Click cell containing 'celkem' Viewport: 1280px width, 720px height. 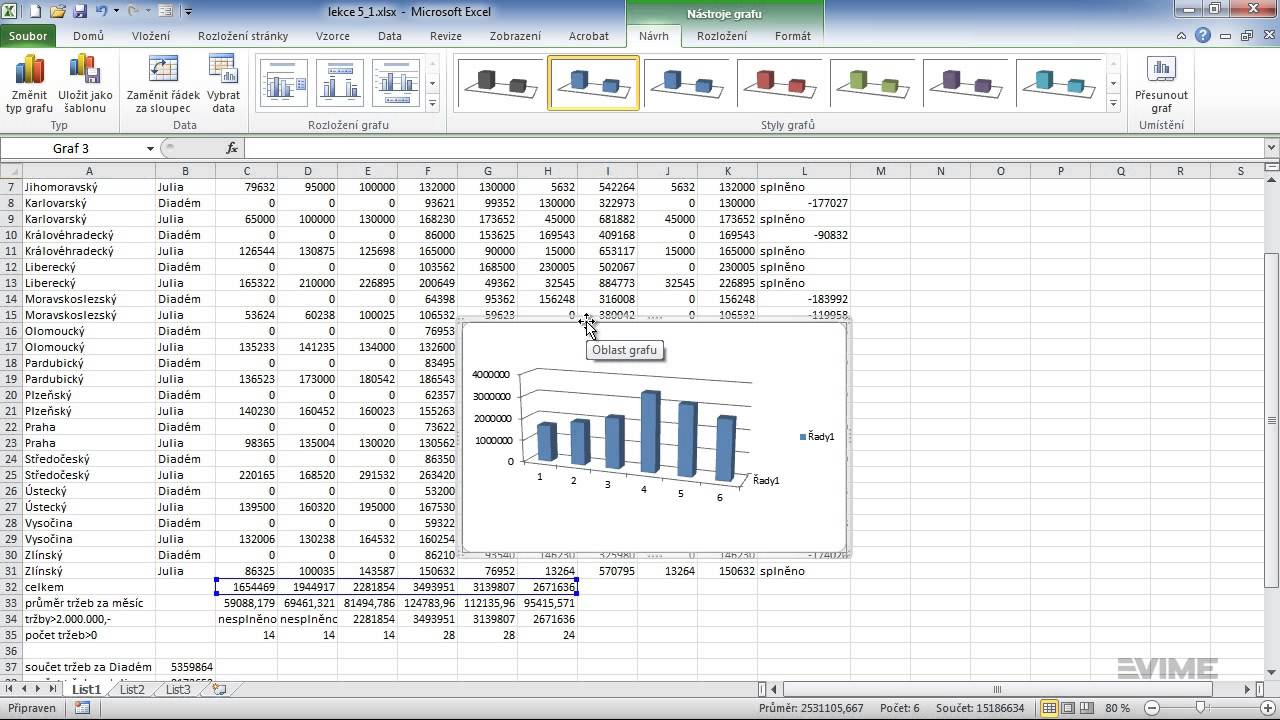[90, 587]
